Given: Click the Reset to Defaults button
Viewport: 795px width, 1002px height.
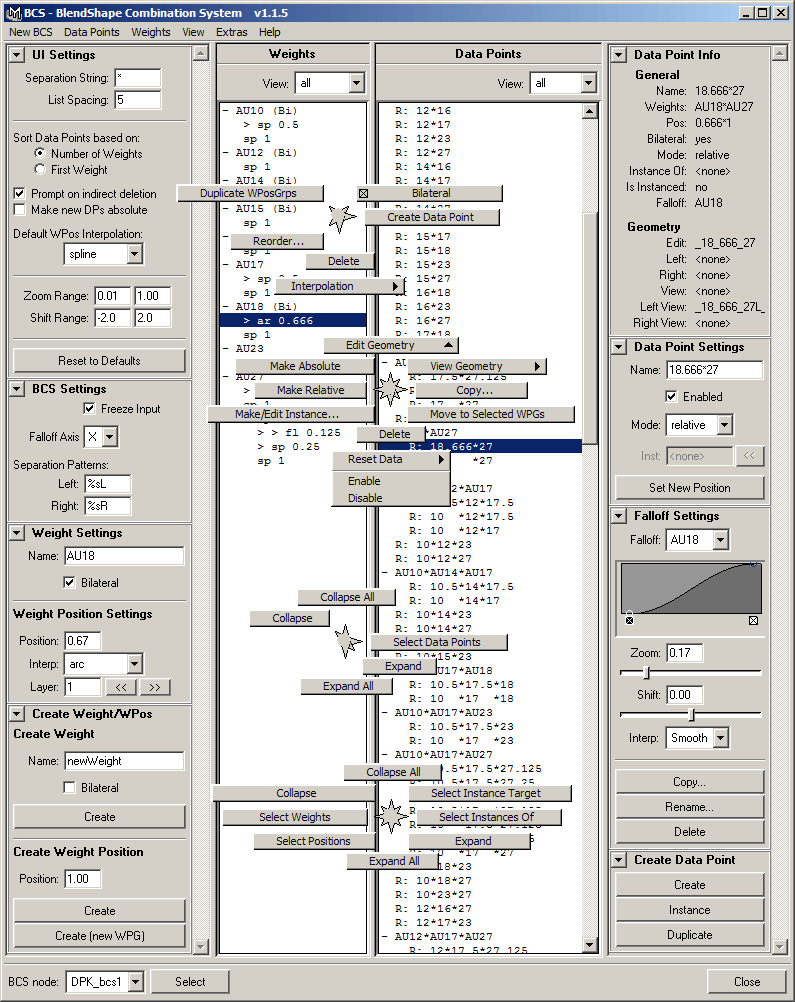Looking at the screenshot, I should (x=99, y=360).
